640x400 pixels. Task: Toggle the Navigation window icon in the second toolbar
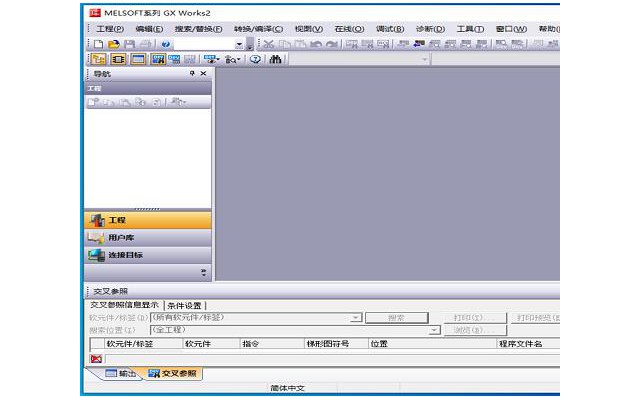click(x=98, y=60)
